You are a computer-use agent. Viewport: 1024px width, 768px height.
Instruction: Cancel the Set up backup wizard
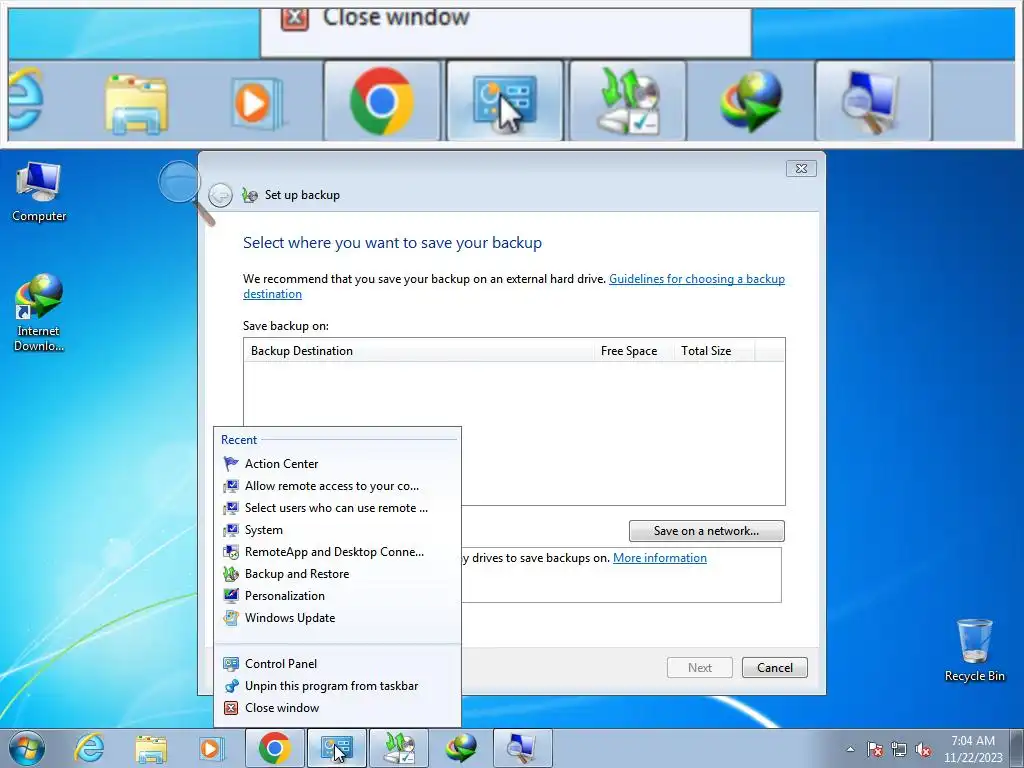pos(775,667)
